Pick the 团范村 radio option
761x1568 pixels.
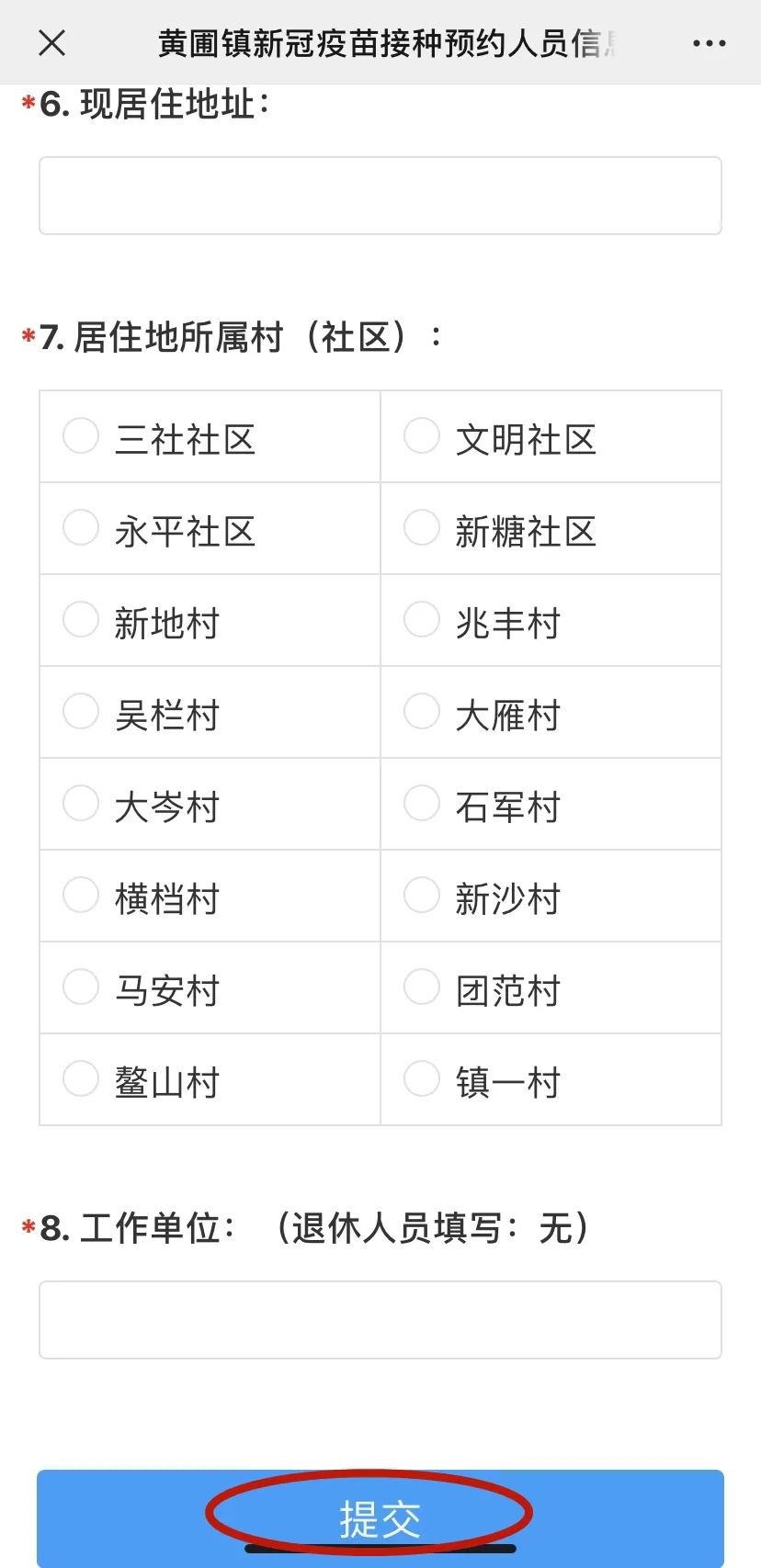(422, 987)
